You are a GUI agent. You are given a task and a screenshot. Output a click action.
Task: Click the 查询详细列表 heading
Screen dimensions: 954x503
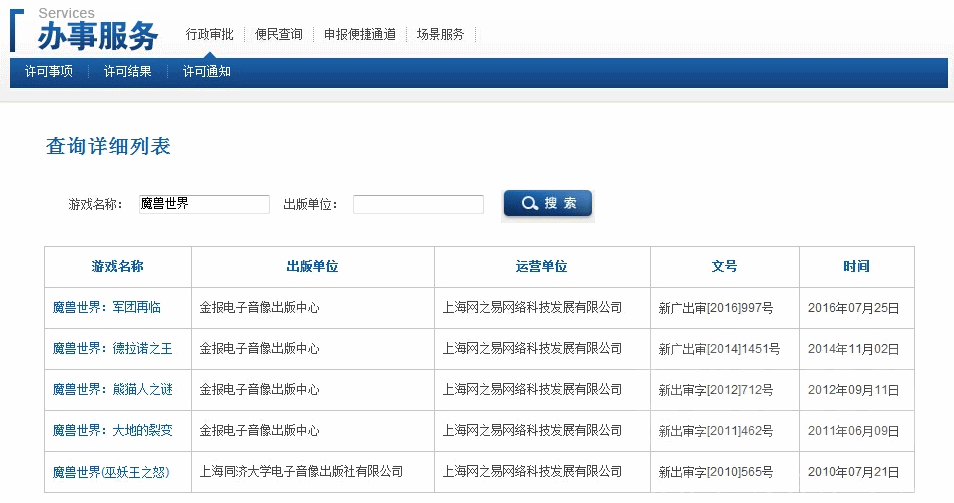108,146
